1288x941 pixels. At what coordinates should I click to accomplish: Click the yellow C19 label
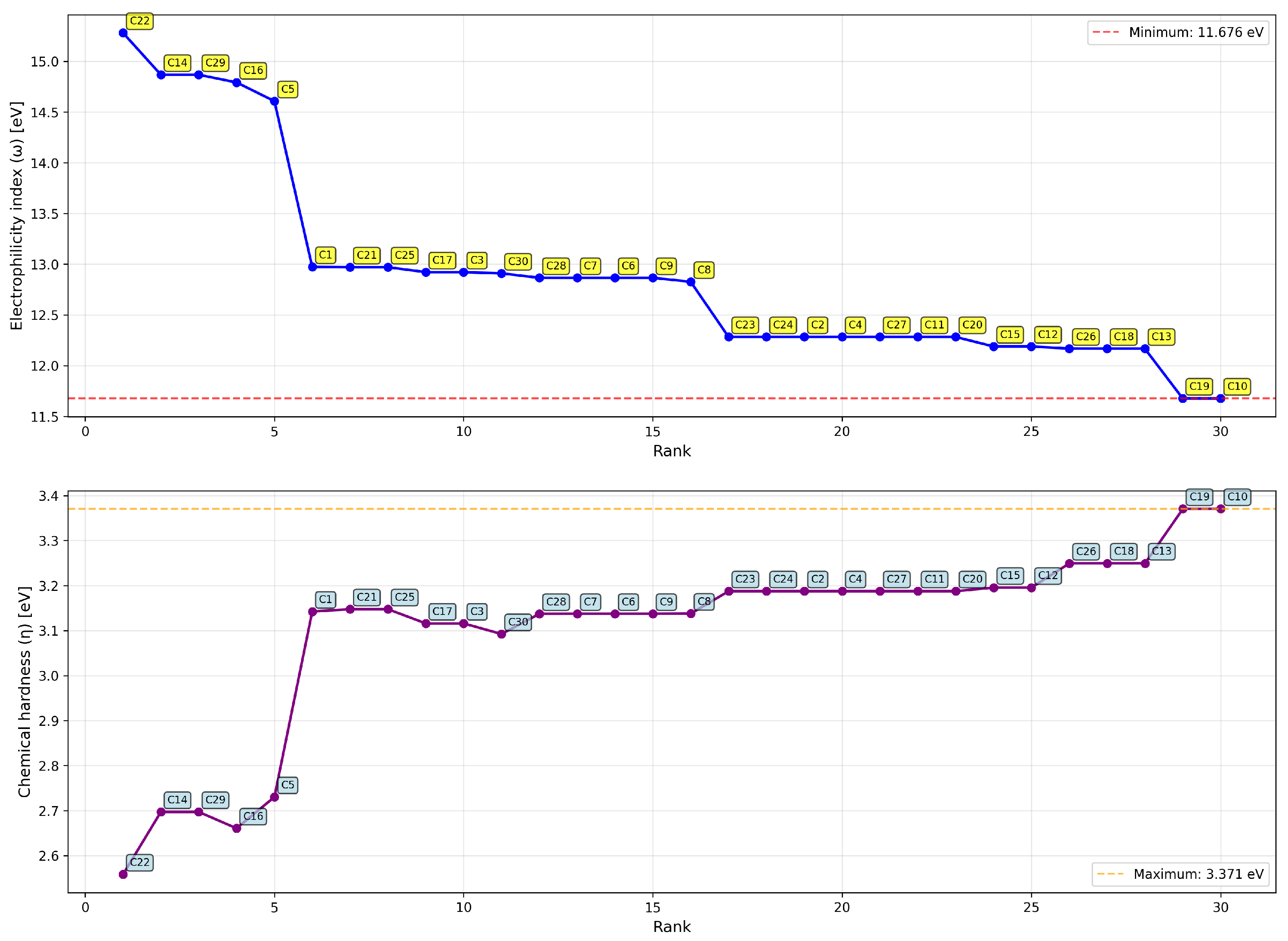point(1199,386)
